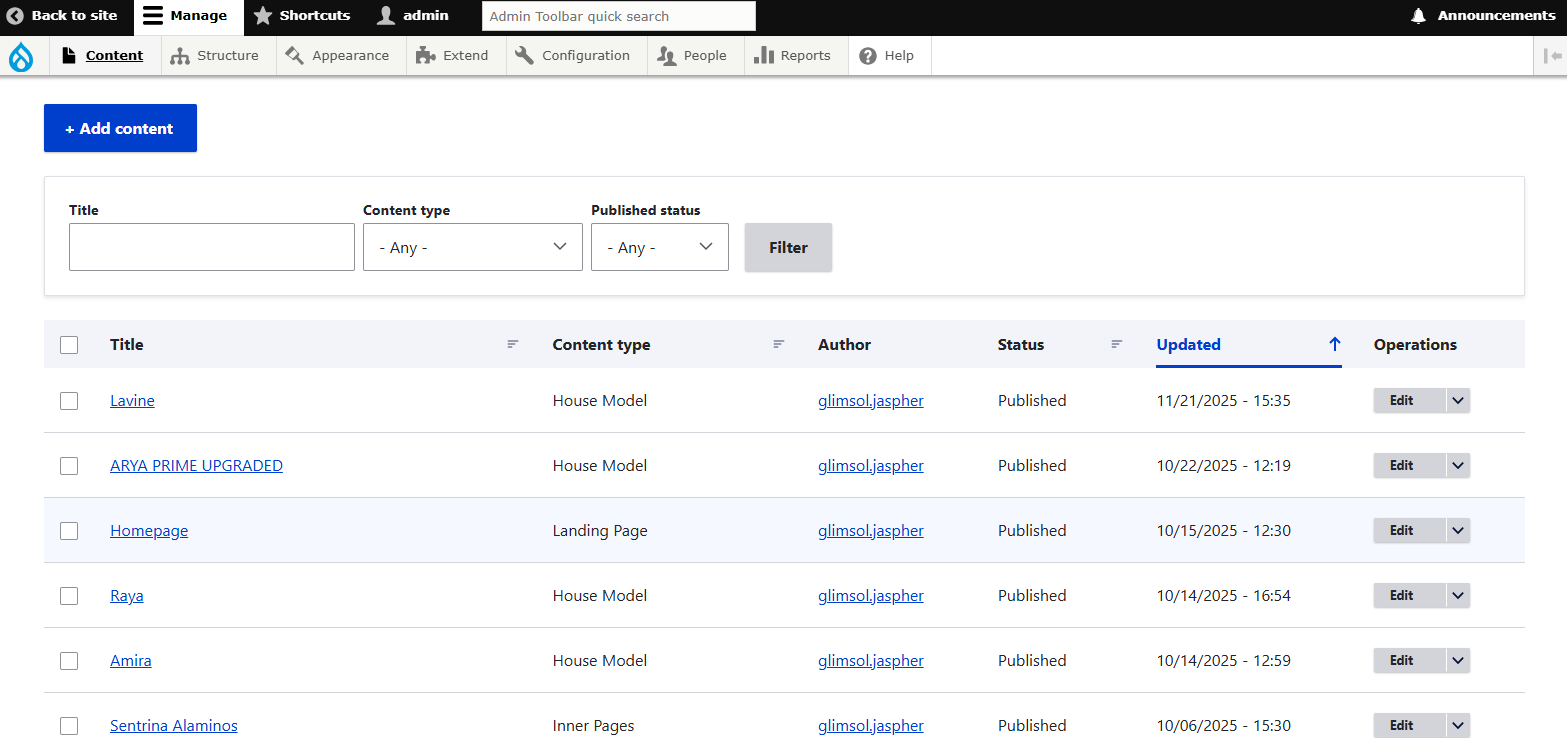The height and width of the screenshot is (738, 1567).
Task: Click the Title filter text field
Action: pyautogui.click(x=211, y=247)
